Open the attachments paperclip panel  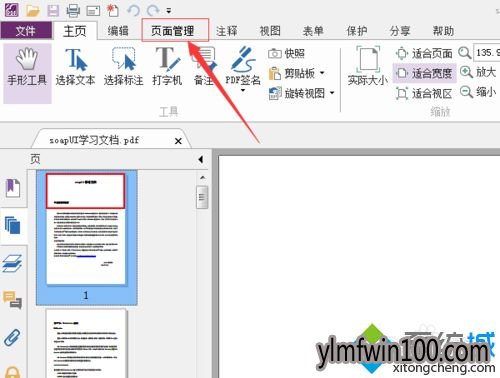(12, 337)
